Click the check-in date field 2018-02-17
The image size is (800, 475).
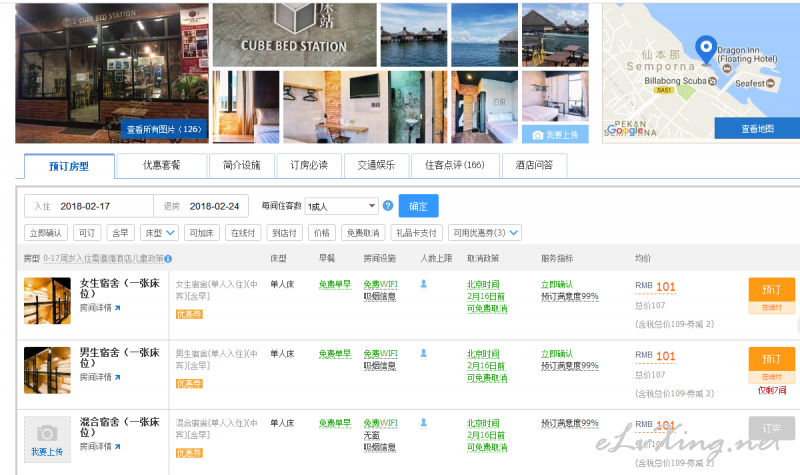[x=89, y=206]
